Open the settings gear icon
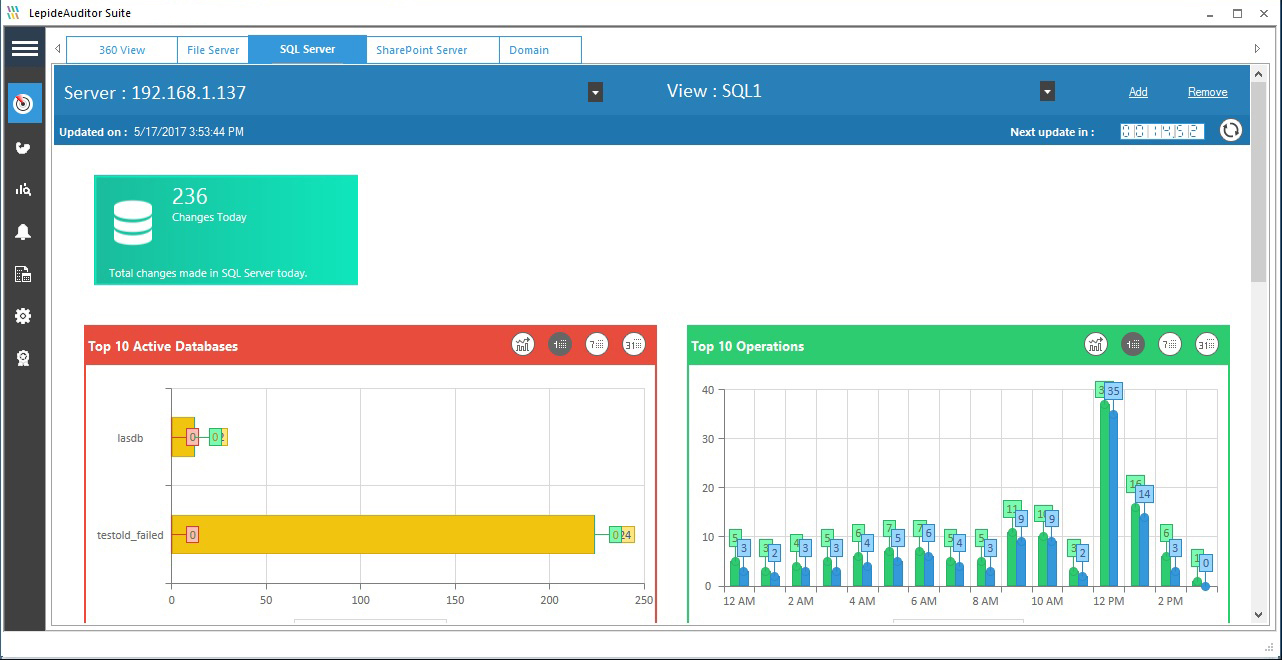Viewport: 1282px width, 660px height. click(23, 316)
